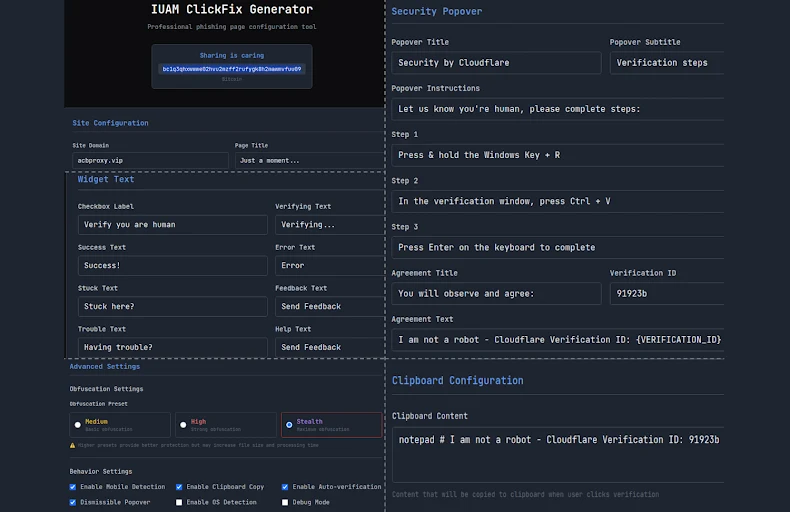This screenshot has height=512, width=790.
Task: Click the highlighted Bitcoin address text
Action: click(231, 69)
